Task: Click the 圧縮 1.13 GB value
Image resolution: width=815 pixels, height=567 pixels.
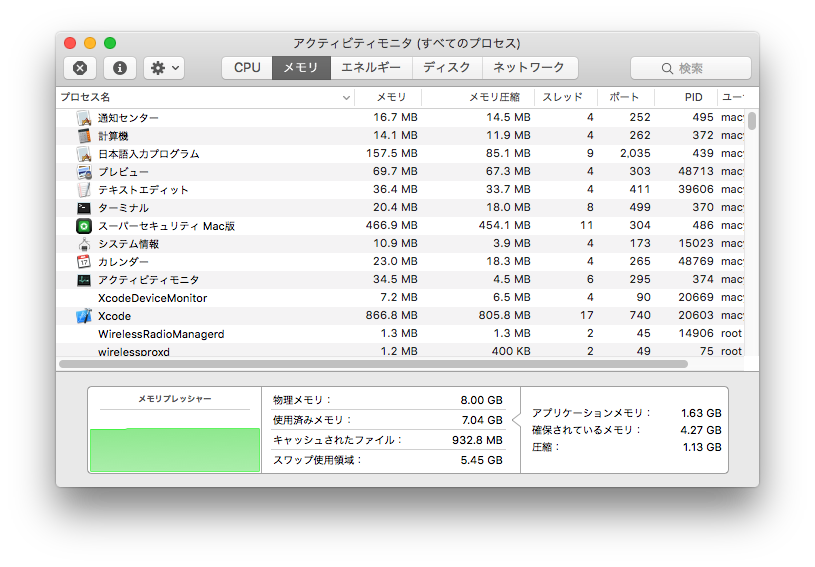Action: 702,447
